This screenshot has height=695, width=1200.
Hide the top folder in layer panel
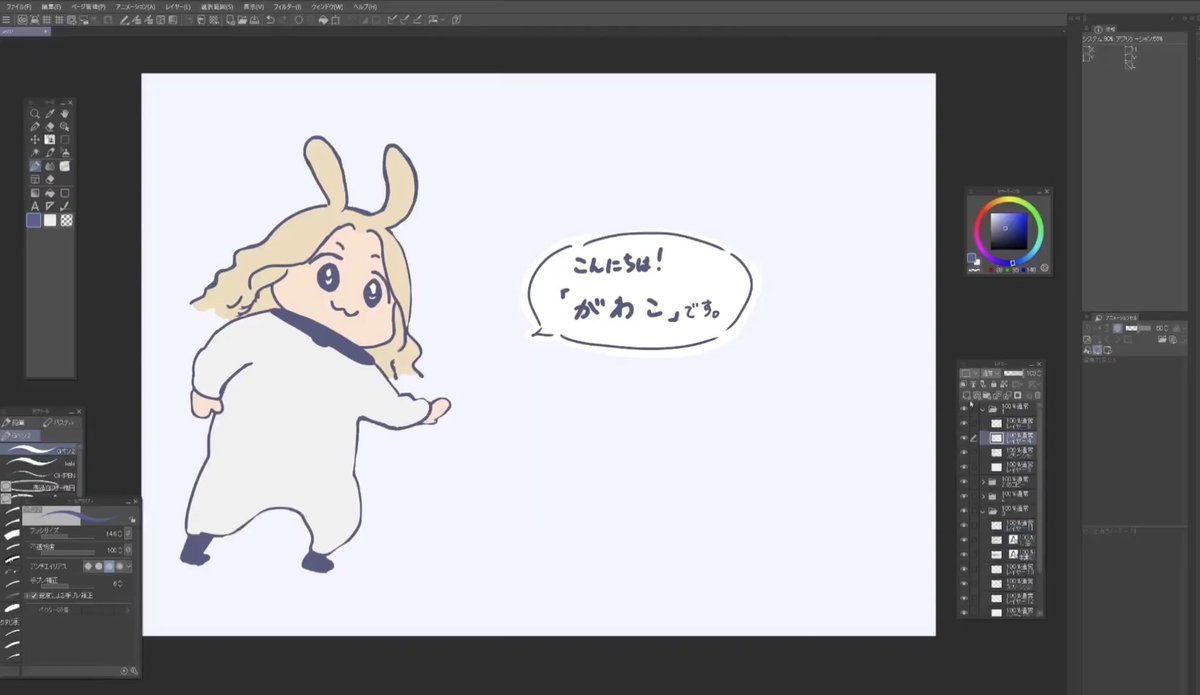(x=964, y=409)
